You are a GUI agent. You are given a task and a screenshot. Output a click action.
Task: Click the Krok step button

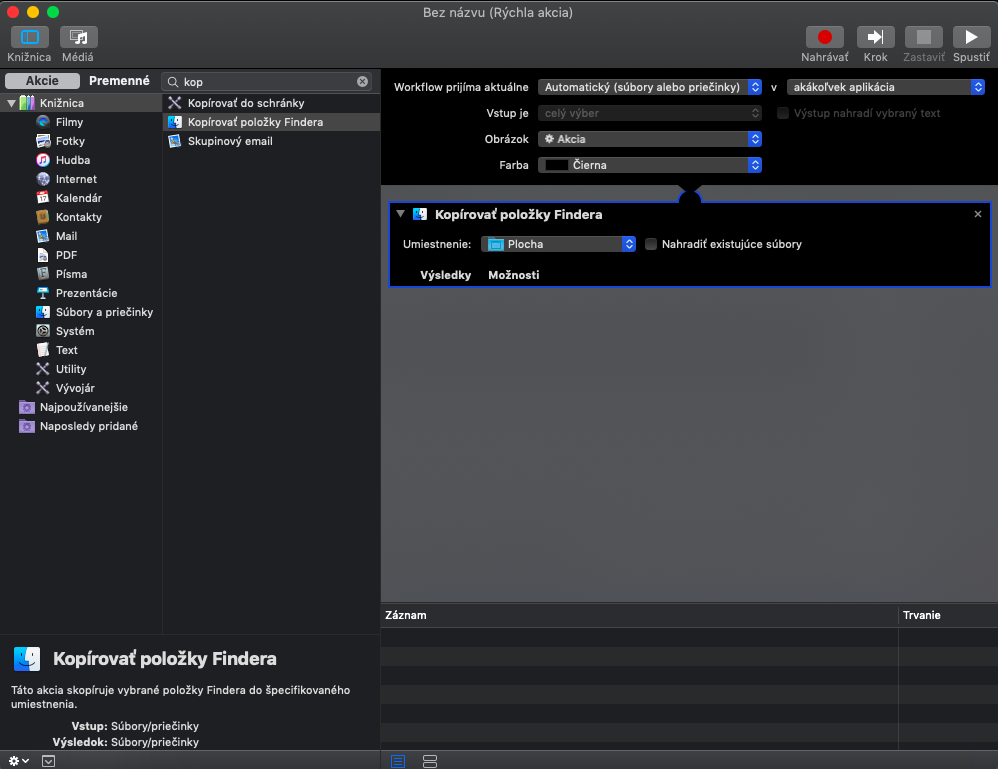(875, 38)
